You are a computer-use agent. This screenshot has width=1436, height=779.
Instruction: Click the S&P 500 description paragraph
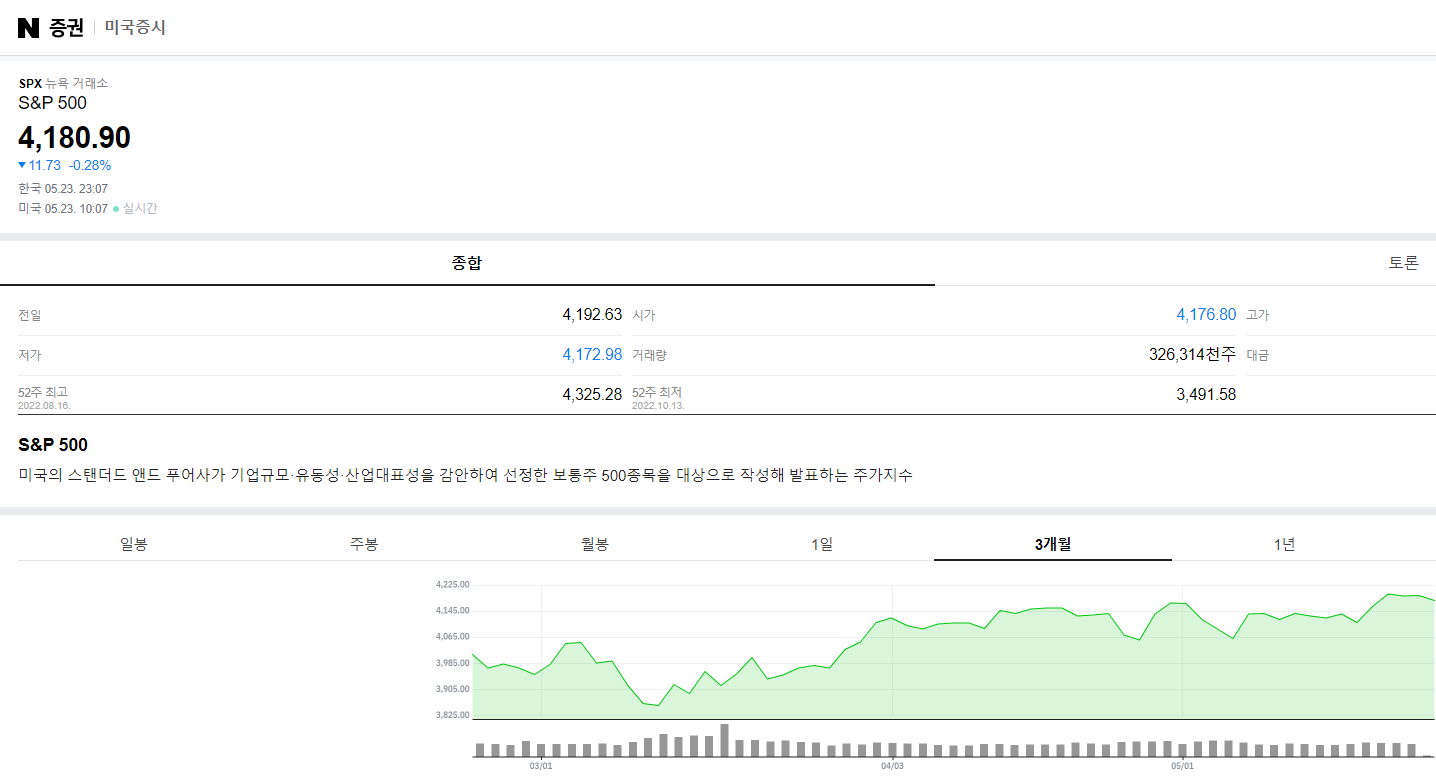click(x=465, y=476)
